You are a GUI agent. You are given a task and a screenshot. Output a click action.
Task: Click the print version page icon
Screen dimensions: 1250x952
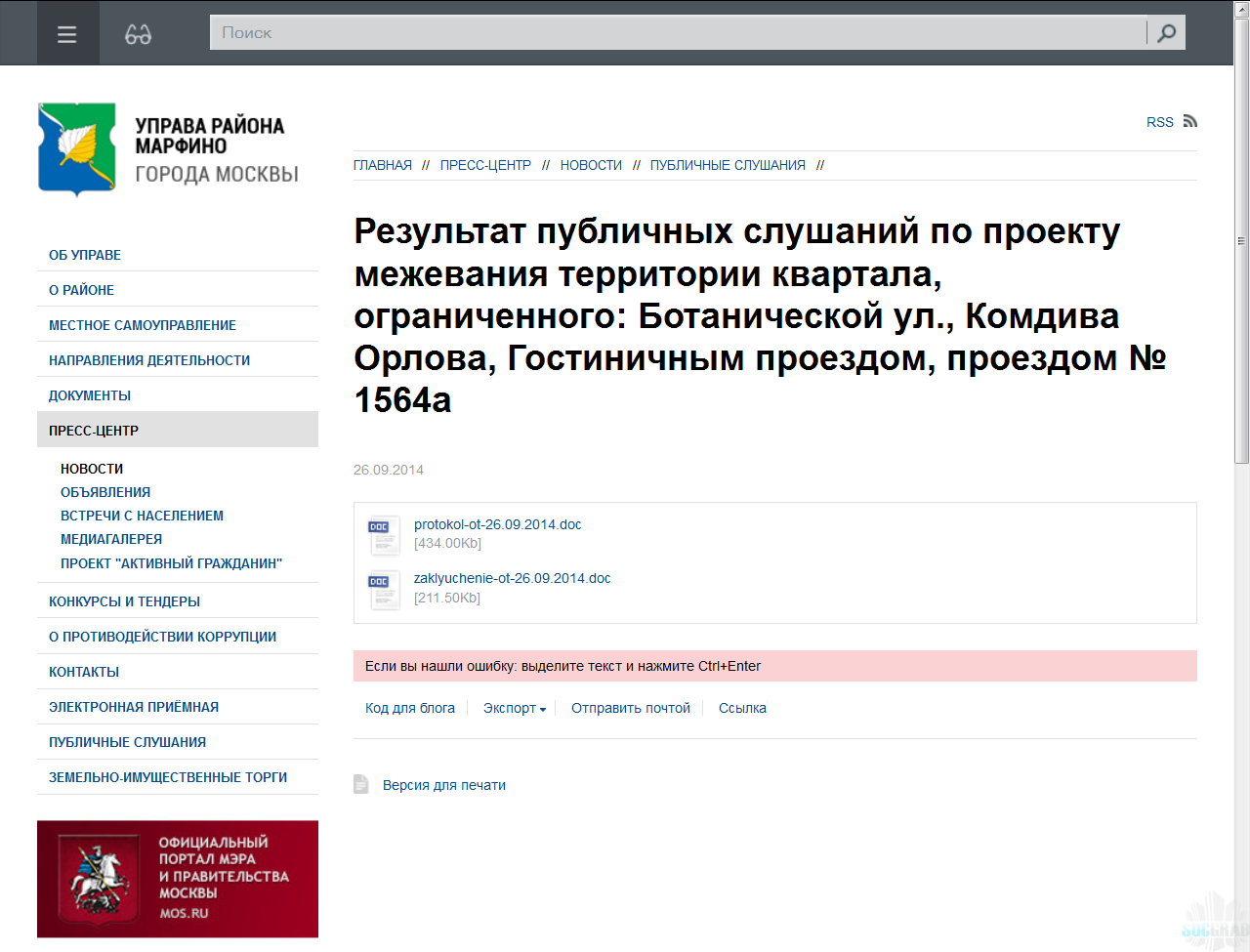pos(361,784)
